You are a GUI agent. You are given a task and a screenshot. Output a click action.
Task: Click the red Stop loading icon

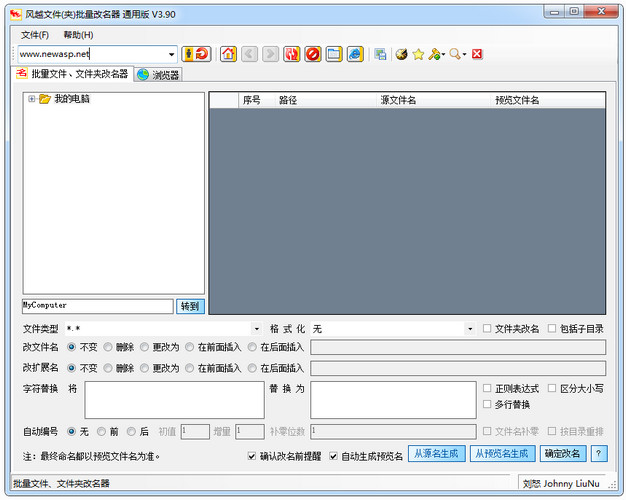313,54
